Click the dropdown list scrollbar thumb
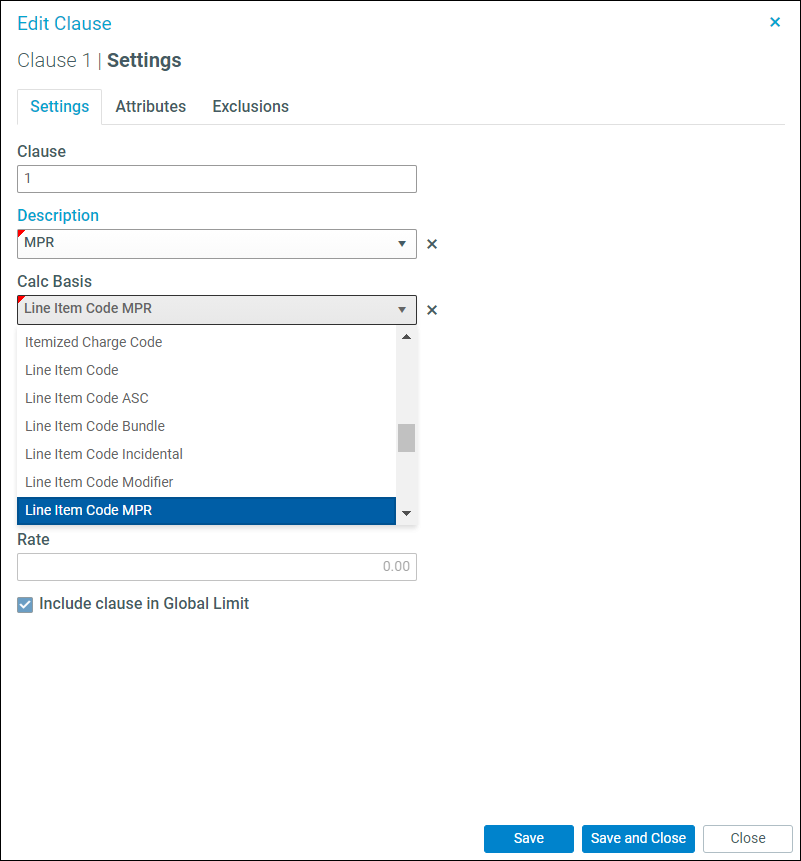 [x=406, y=438]
